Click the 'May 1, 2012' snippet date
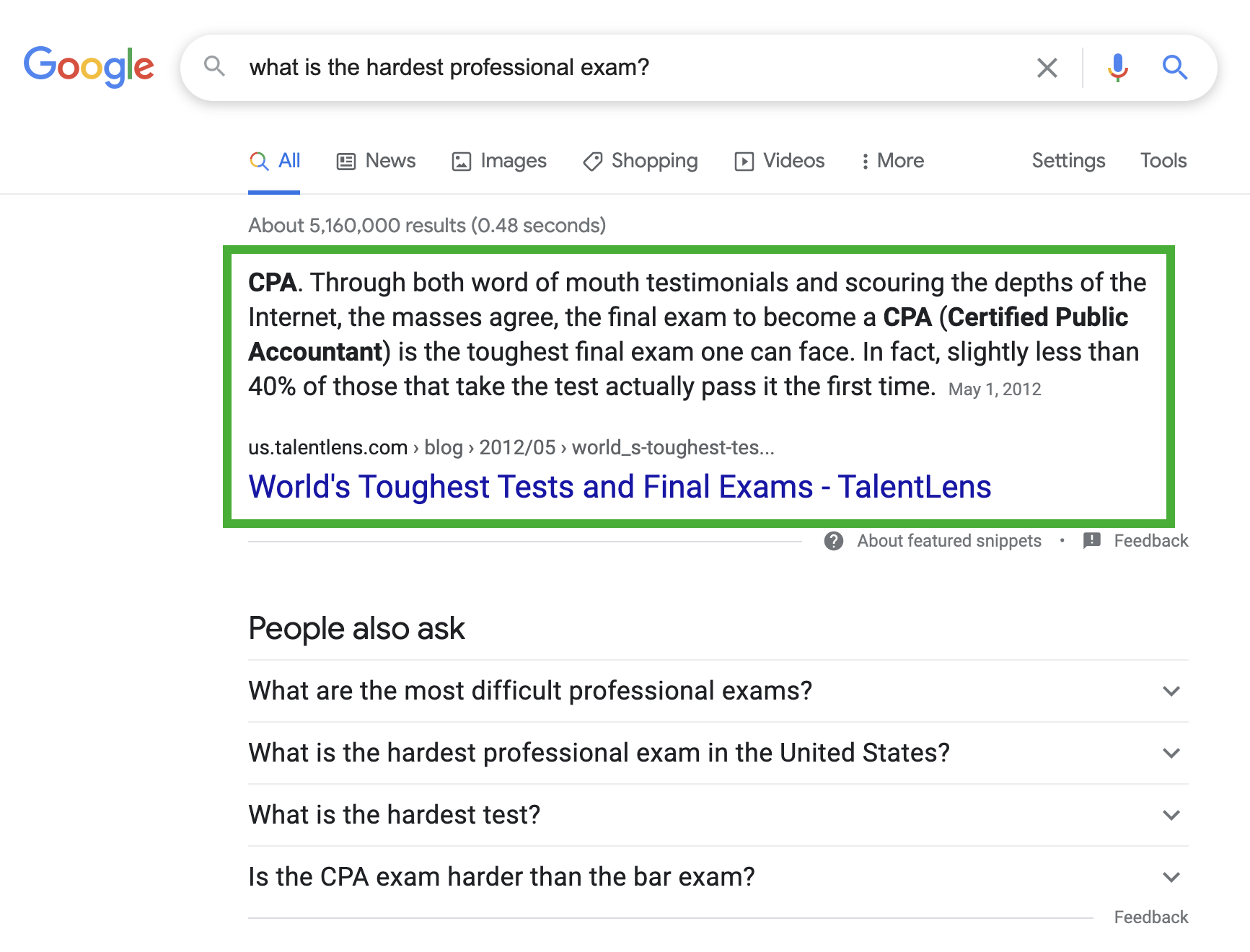The image size is (1250, 952). [995, 389]
